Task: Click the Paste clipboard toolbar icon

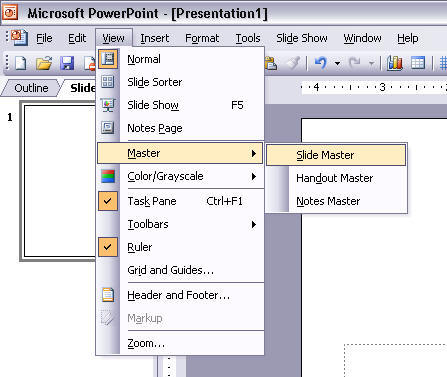Action: (x=271, y=63)
